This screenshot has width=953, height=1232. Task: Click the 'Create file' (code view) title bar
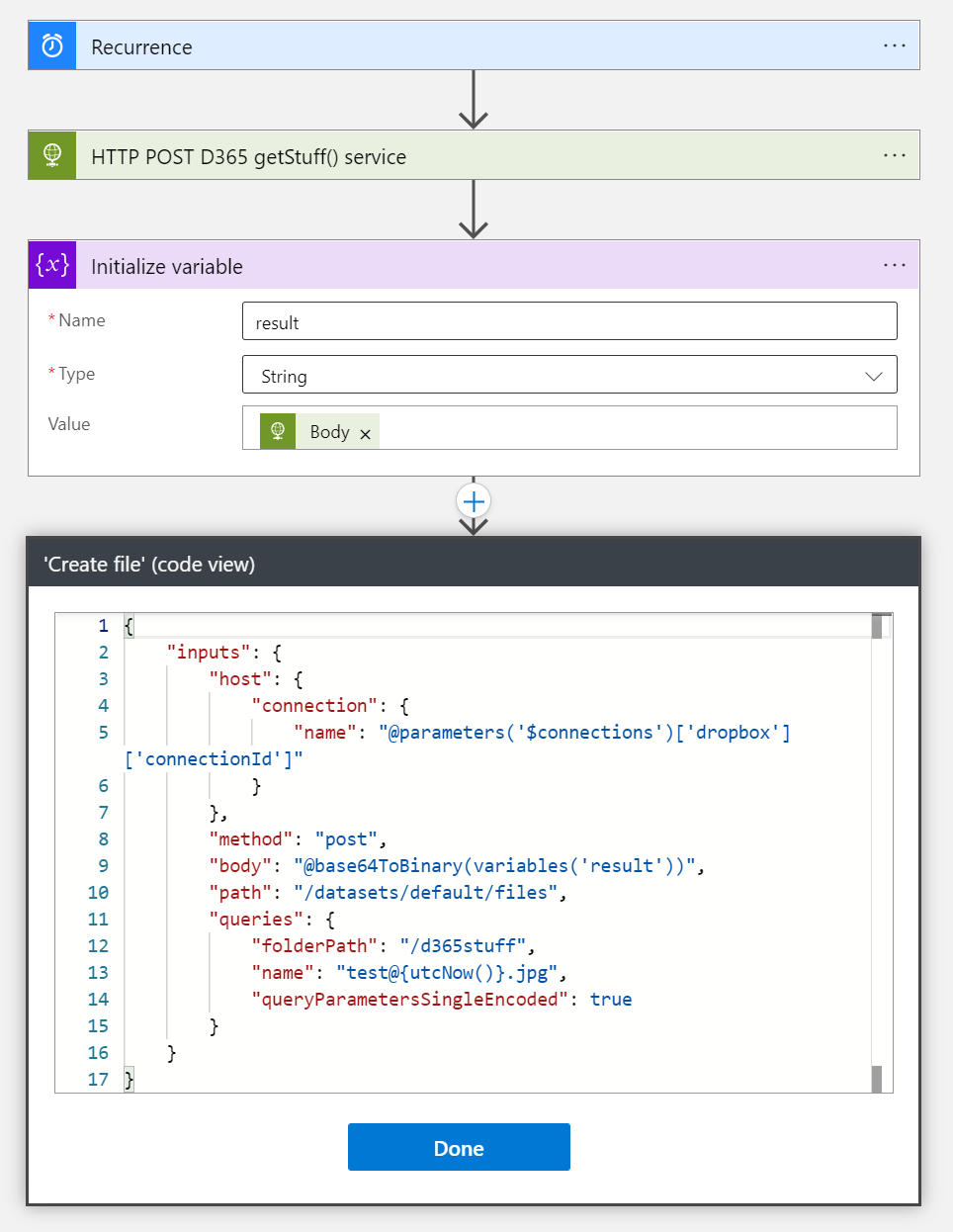tap(474, 563)
